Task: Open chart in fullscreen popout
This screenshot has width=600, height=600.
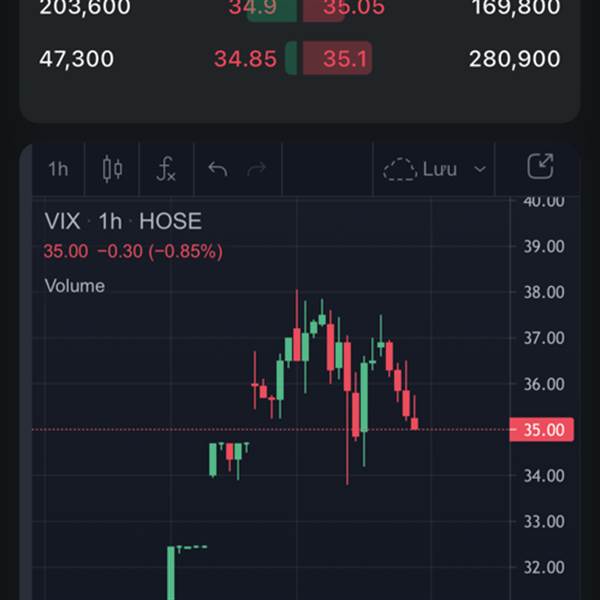Action: click(x=540, y=166)
